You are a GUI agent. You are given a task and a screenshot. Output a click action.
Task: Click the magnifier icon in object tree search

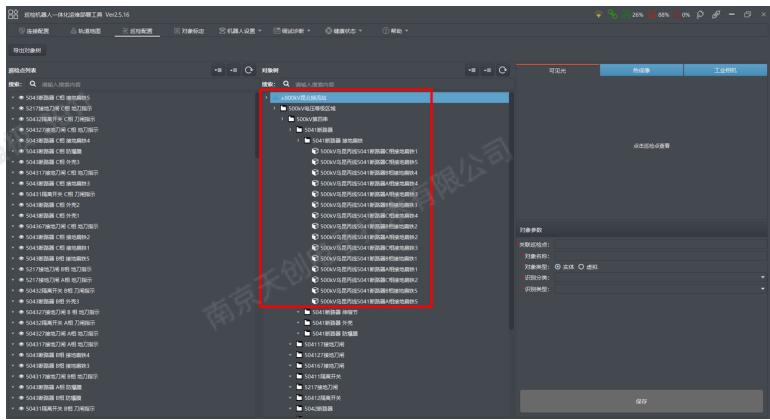tap(286, 84)
